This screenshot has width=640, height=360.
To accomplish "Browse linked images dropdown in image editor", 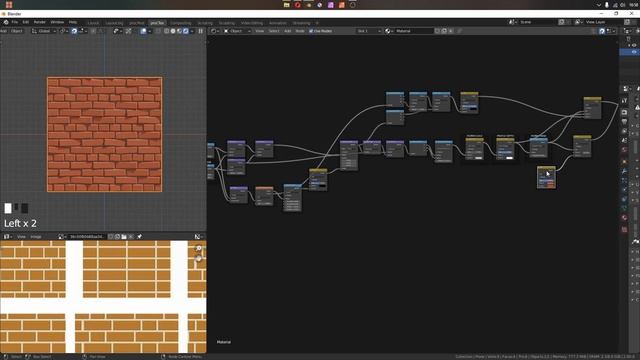I will (x=62, y=237).
